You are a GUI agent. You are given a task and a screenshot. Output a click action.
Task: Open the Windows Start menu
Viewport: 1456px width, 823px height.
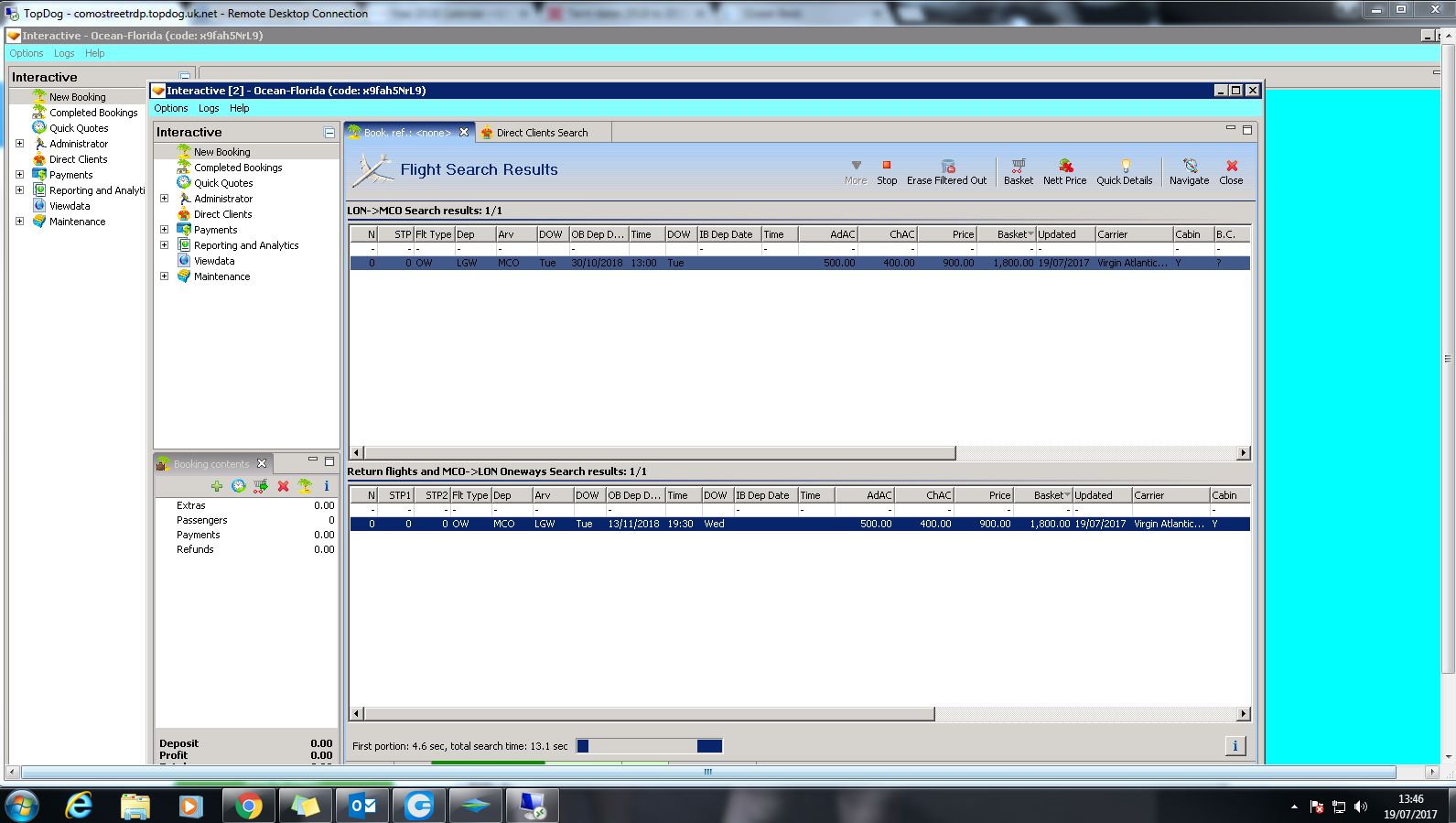pos(22,806)
